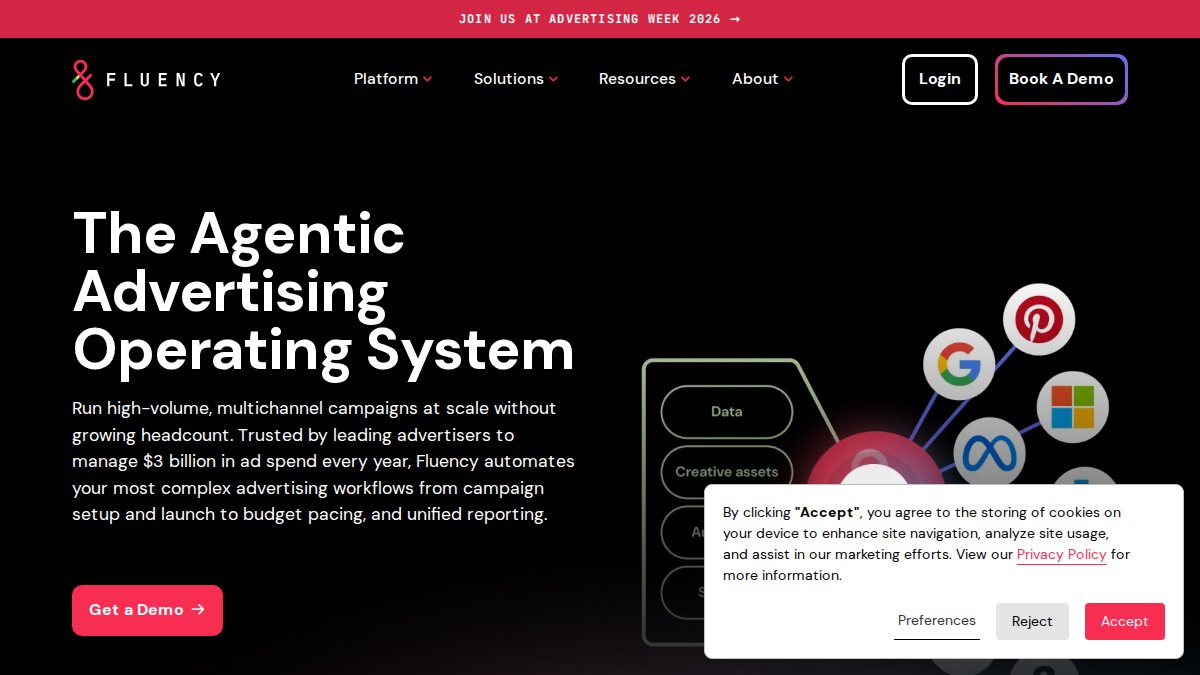Reject cookies in the consent banner
Image resolution: width=1200 pixels, height=675 pixels.
pyautogui.click(x=1032, y=621)
